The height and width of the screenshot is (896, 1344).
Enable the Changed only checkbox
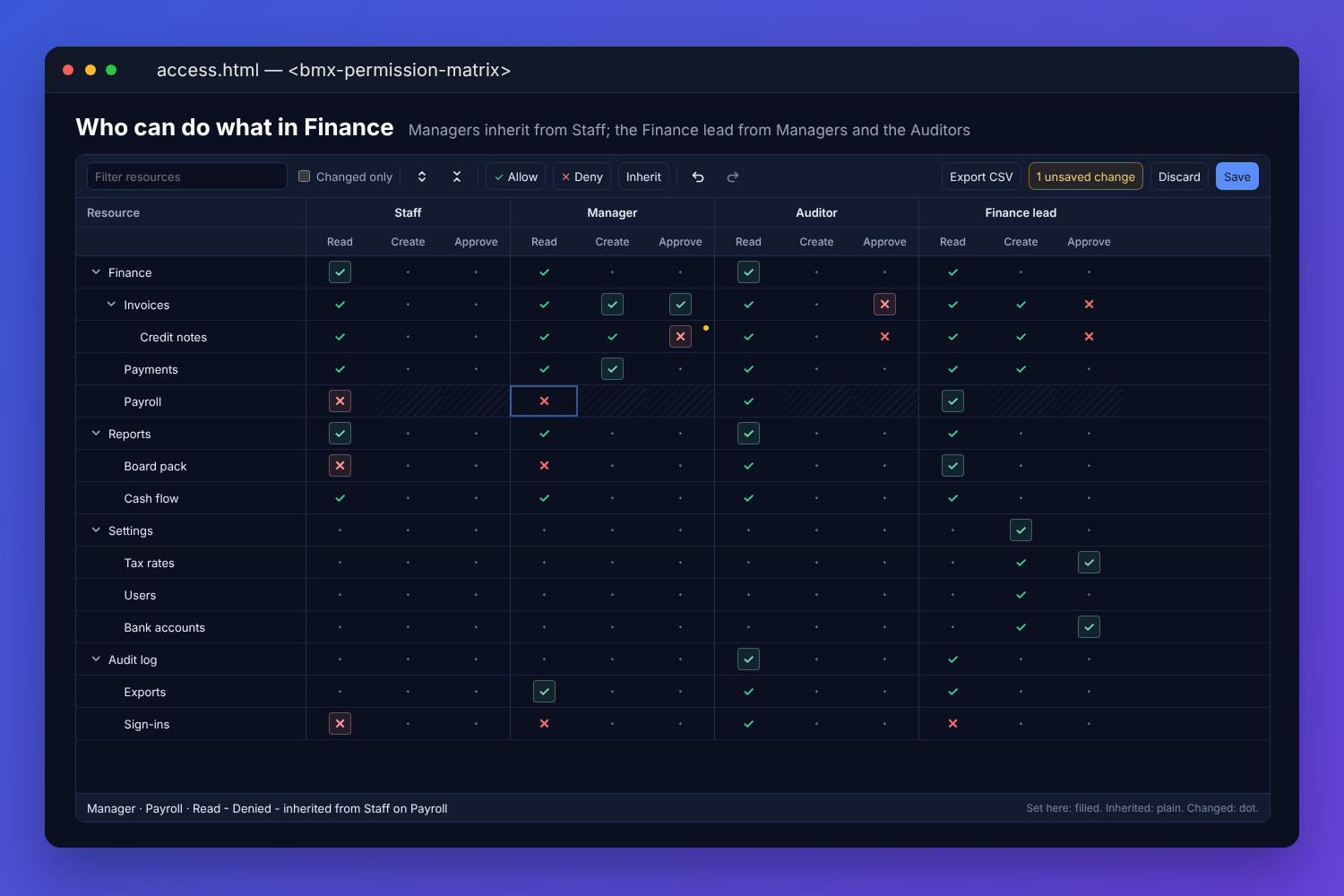(x=305, y=177)
